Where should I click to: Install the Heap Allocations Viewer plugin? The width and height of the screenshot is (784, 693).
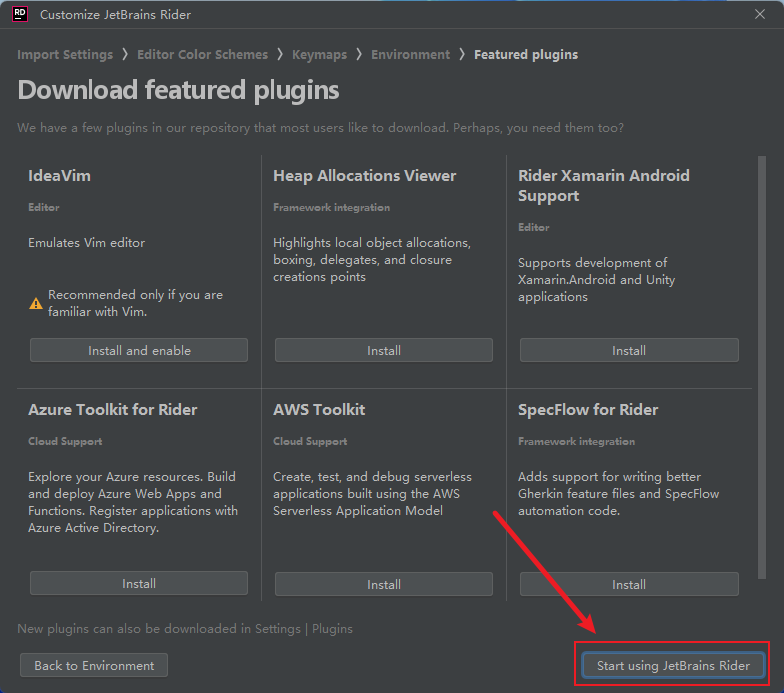(x=384, y=350)
